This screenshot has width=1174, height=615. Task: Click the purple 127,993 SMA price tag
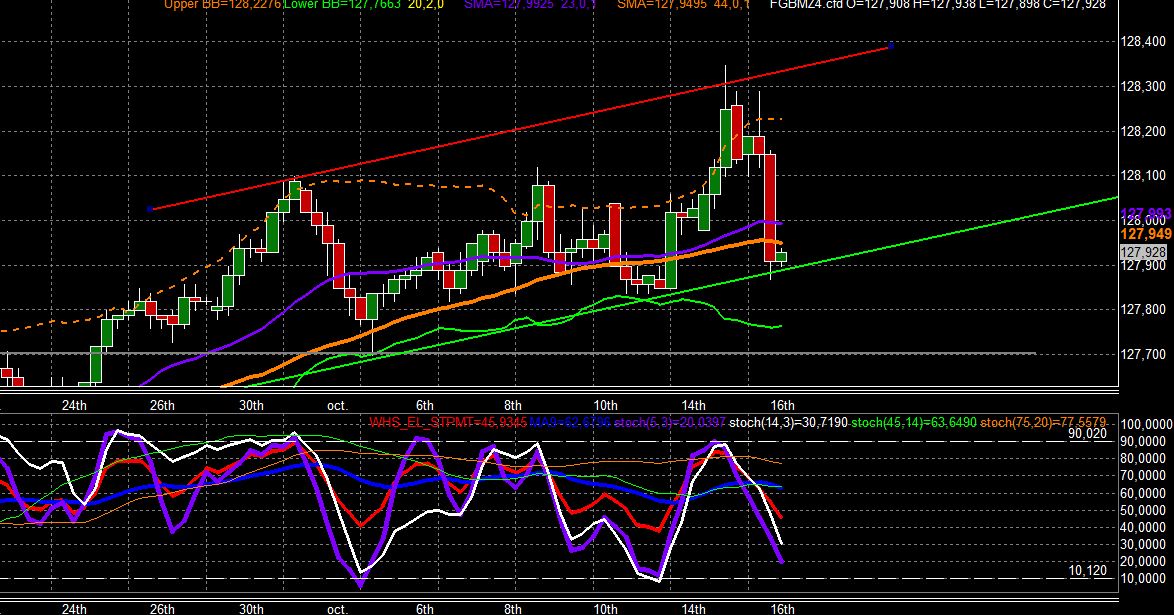click(x=1146, y=214)
